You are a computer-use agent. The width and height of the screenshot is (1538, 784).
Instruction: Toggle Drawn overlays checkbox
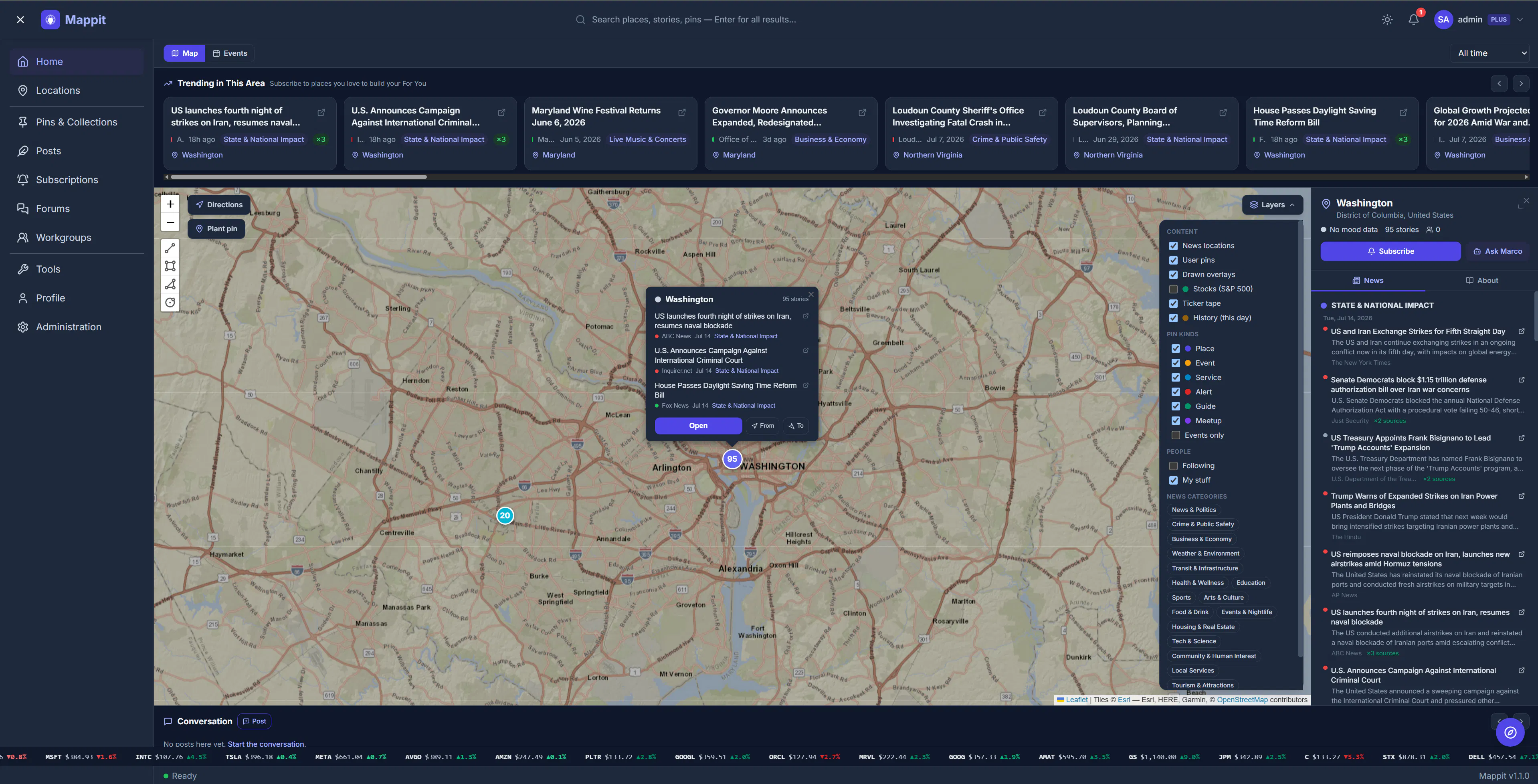pyautogui.click(x=1173, y=275)
